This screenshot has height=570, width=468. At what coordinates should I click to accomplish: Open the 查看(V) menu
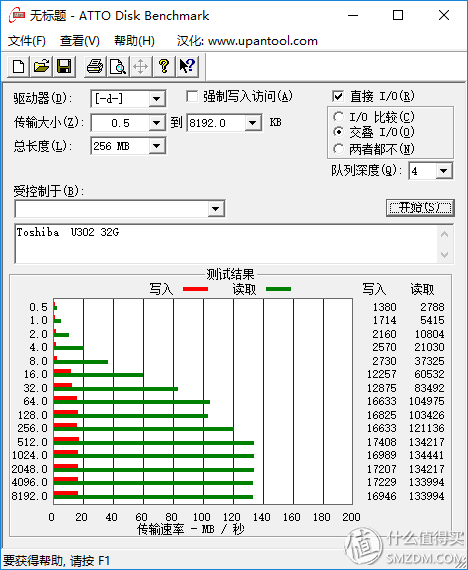[x=80, y=41]
